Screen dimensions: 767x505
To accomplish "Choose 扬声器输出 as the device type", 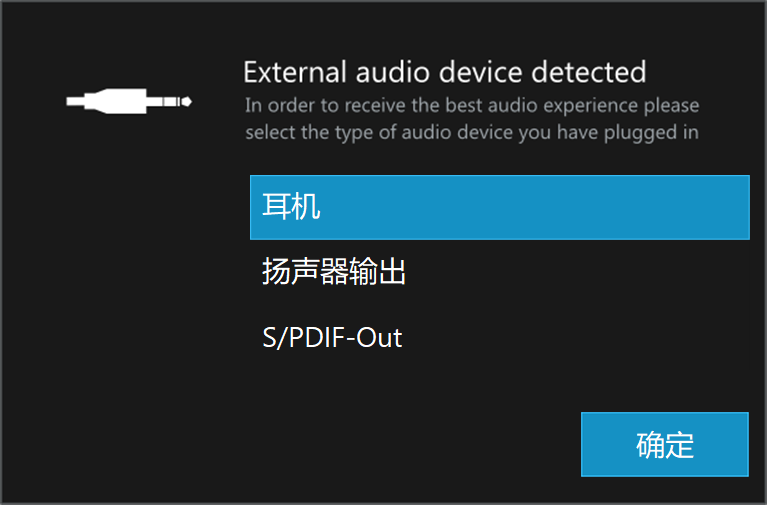I will pos(499,272).
